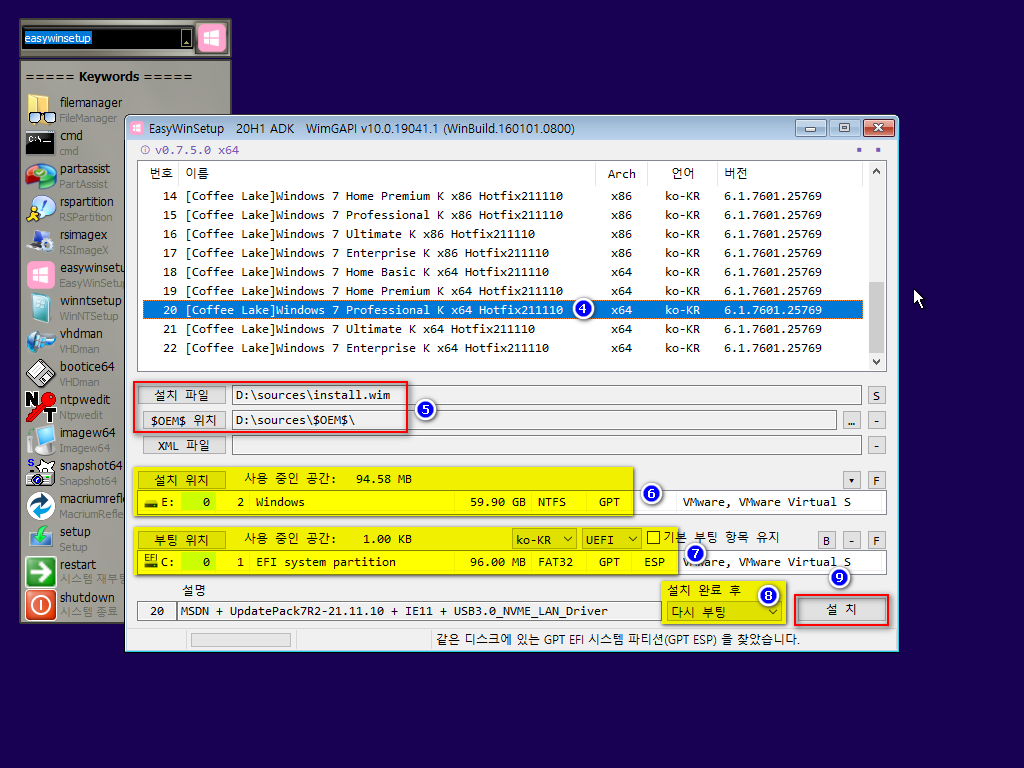This screenshot has width=1024, height=768.
Task: Open the imagew64 icon
Action: [x=40, y=440]
